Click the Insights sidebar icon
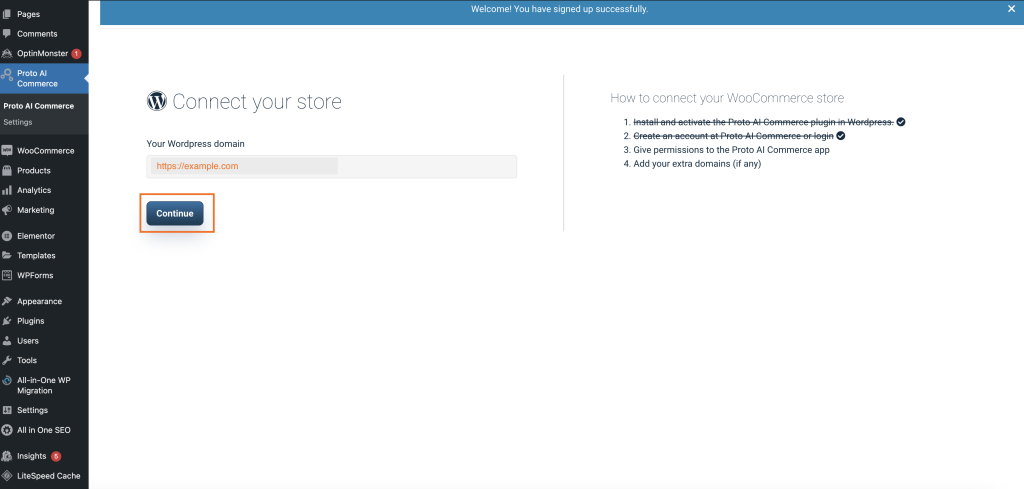Screen dimensions: 1024x489 [x=7, y=456]
